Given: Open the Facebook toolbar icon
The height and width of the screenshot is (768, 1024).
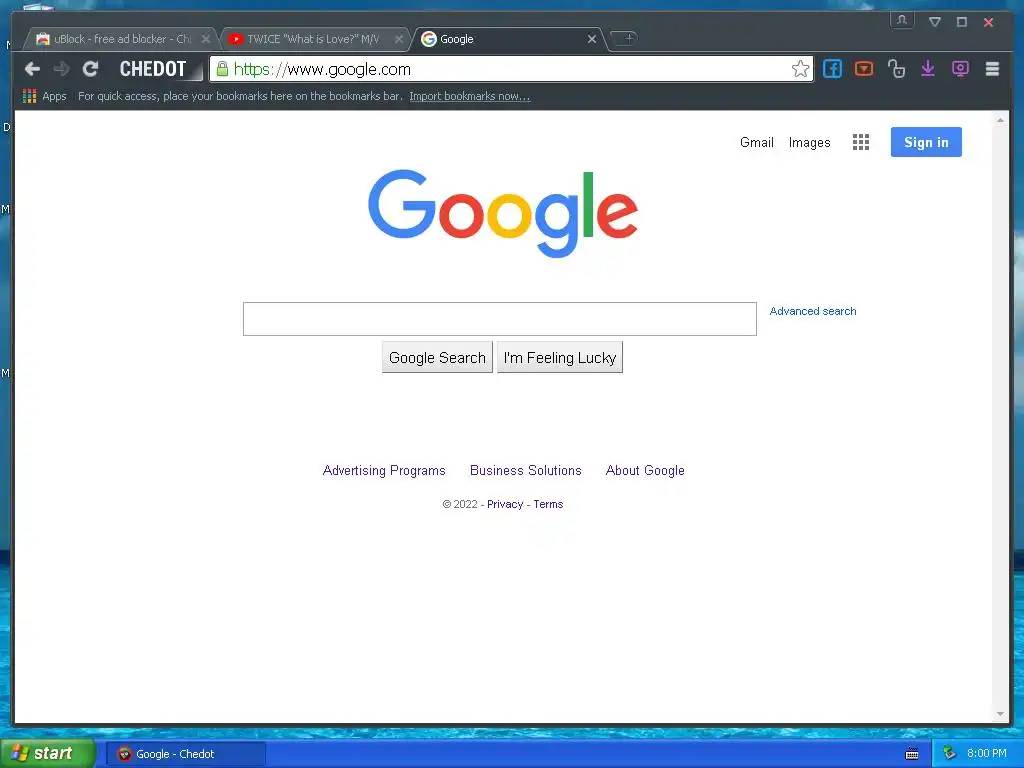Looking at the screenshot, I should coord(832,69).
